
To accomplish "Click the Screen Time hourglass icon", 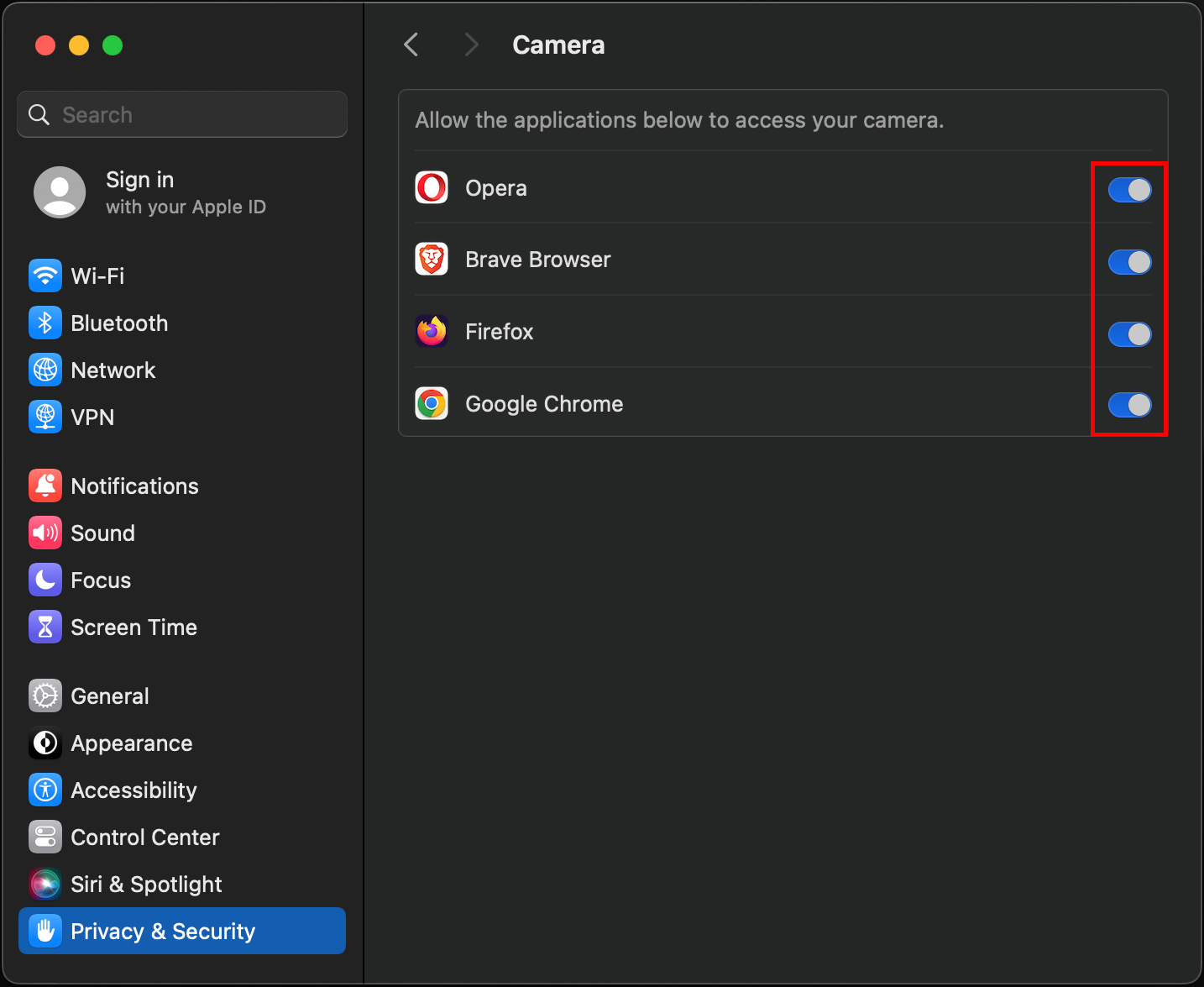I will click(45, 627).
